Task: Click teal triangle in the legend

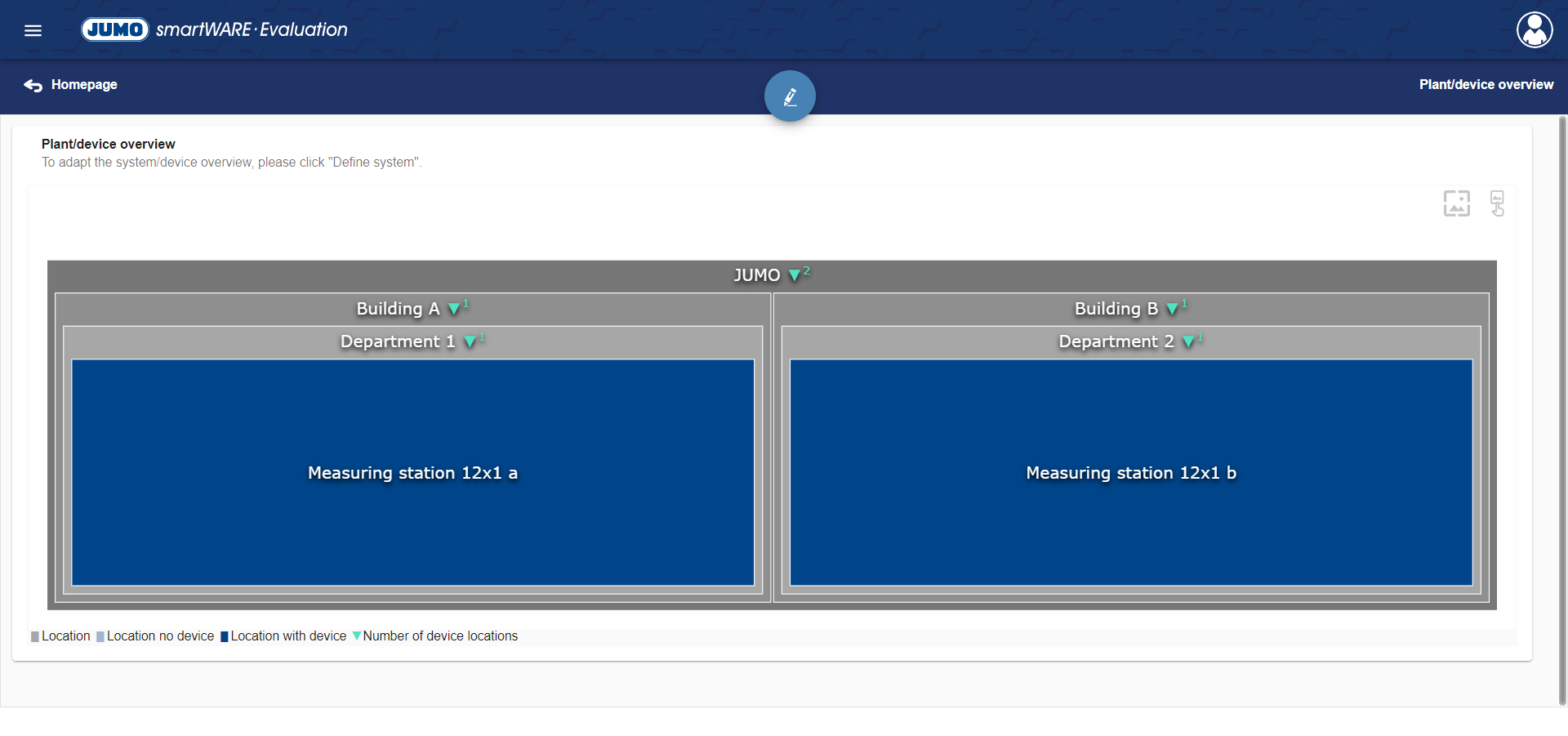Action: [357, 636]
